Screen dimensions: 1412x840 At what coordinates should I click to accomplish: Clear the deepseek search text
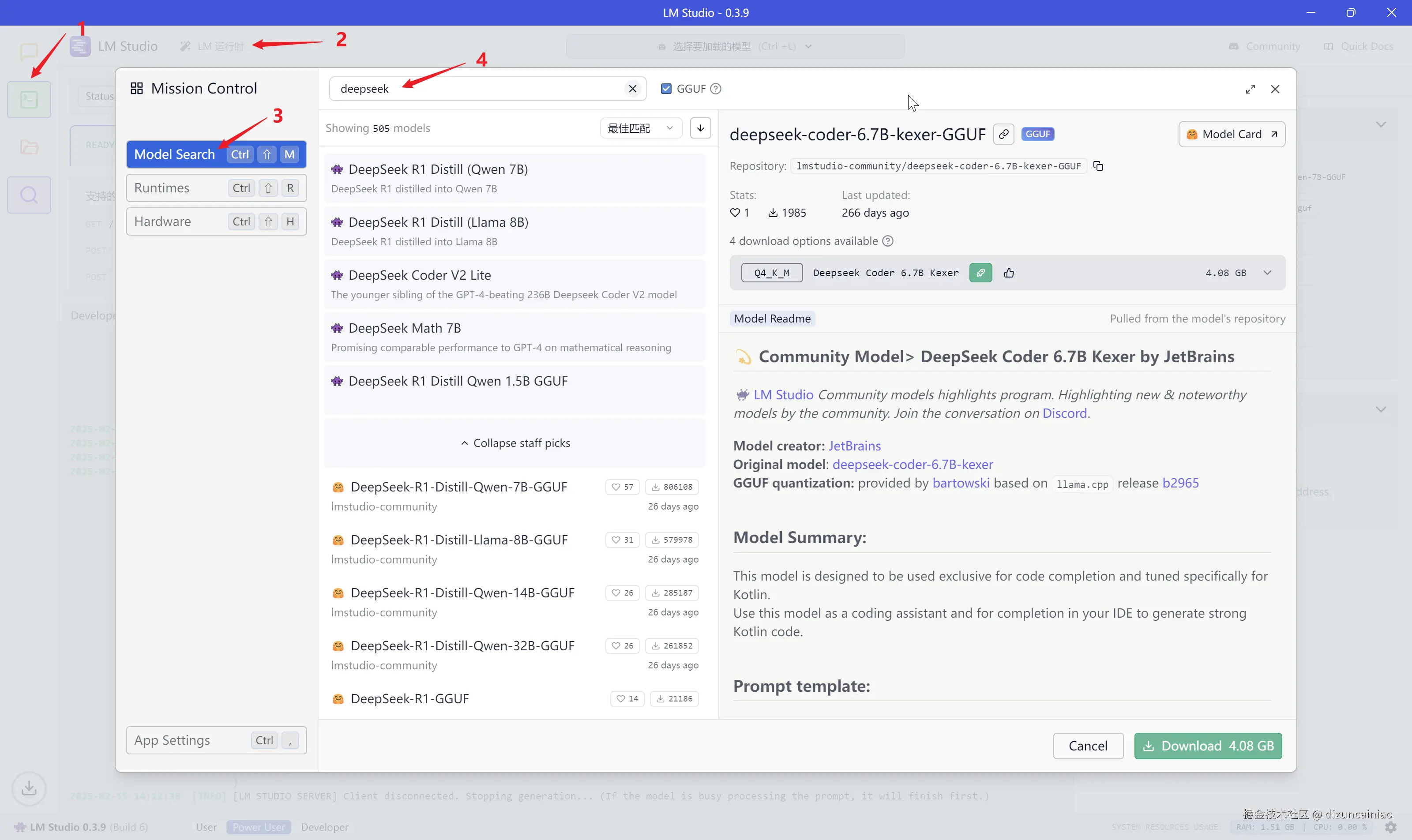[x=633, y=89]
